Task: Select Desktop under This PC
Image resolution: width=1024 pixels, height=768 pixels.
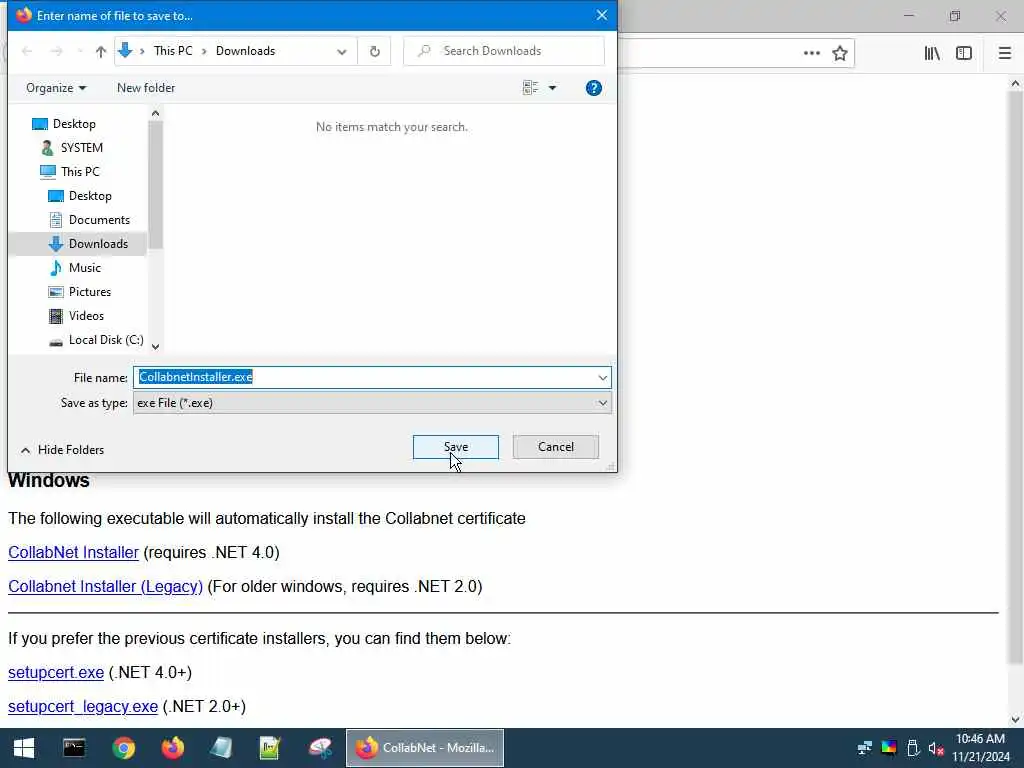Action: (x=80, y=196)
